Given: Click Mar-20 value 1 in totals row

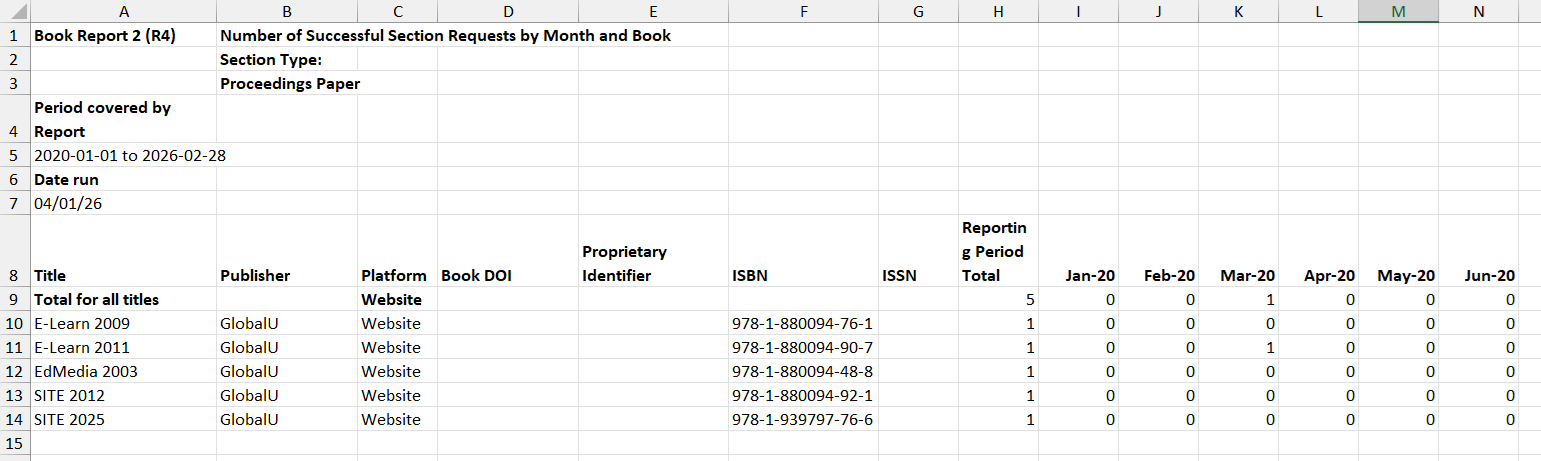Looking at the screenshot, I should [x=1238, y=299].
